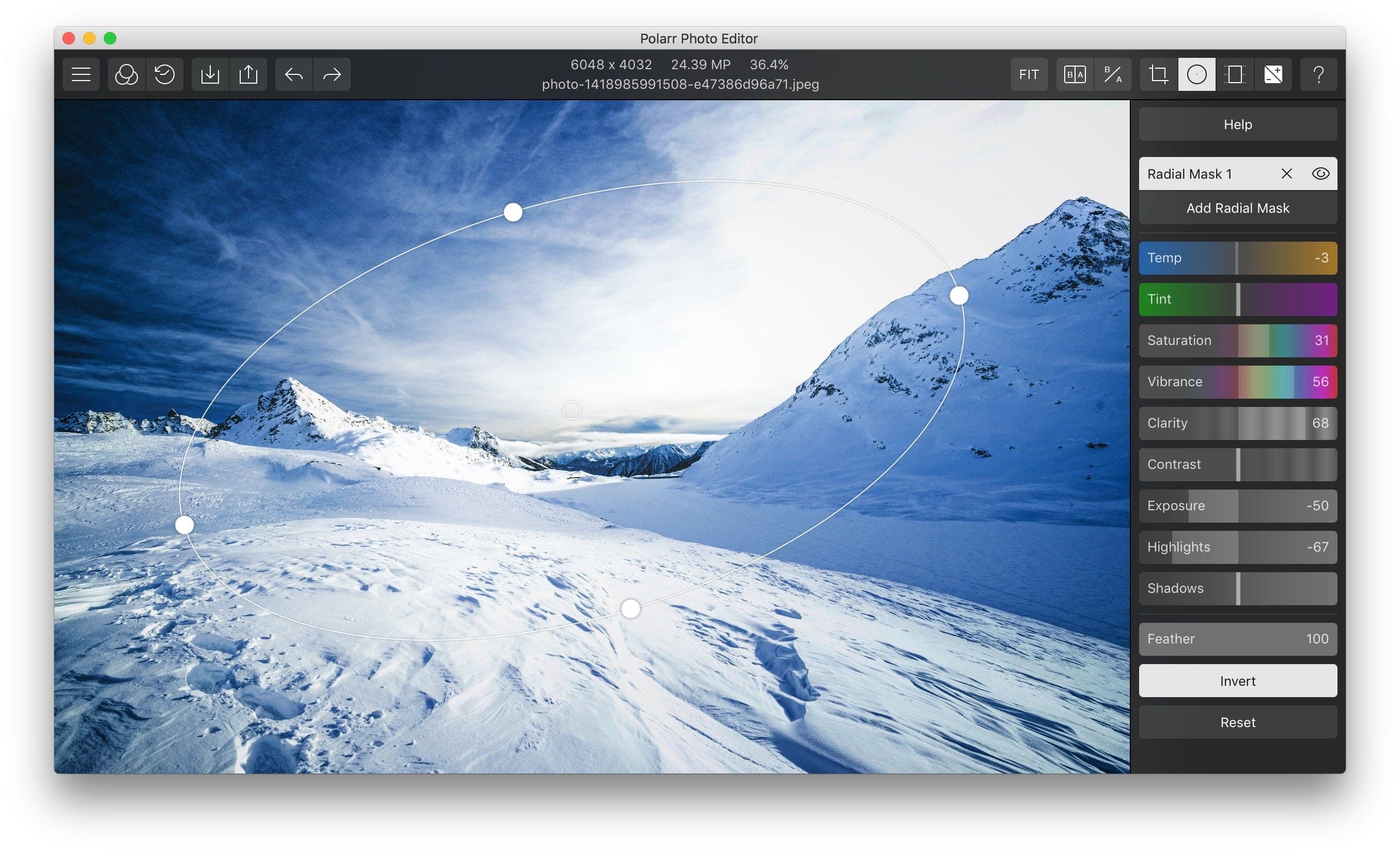Redo with the right arrow icon
This screenshot has height=850, width=1400.
click(332, 74)
